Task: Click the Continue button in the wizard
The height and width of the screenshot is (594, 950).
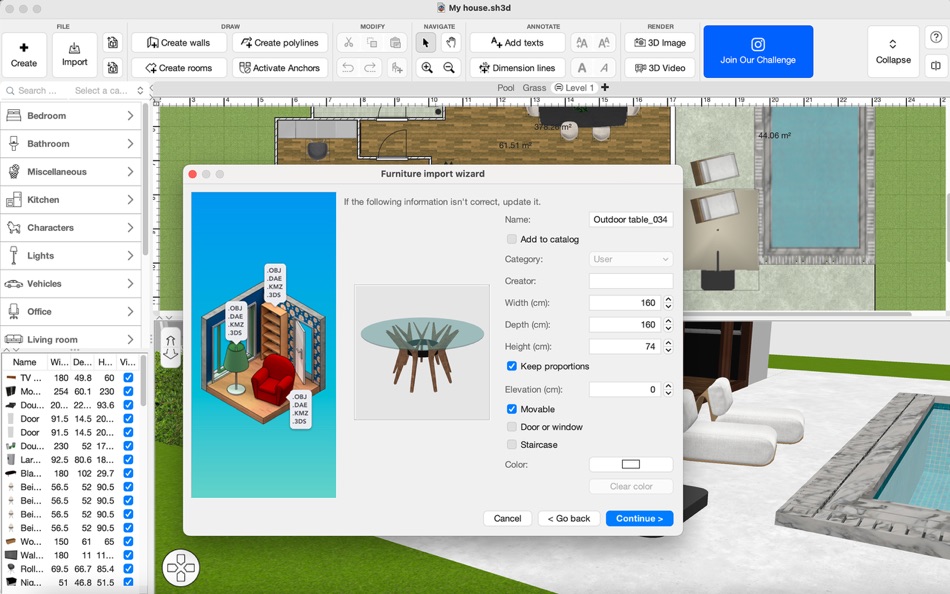Action: pos(639,518)
